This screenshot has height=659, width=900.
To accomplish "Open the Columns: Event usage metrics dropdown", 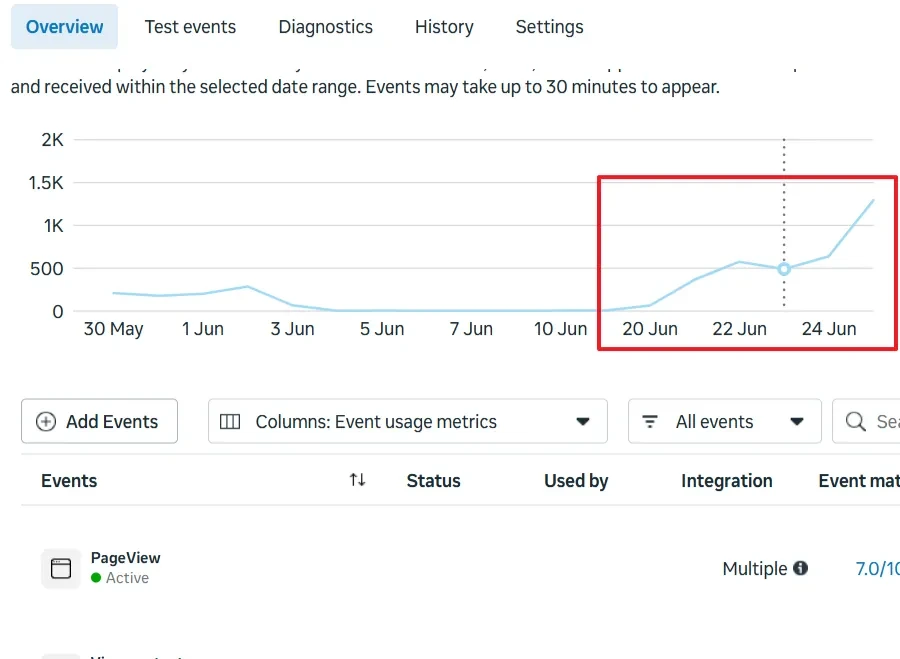I will point(408,421).
